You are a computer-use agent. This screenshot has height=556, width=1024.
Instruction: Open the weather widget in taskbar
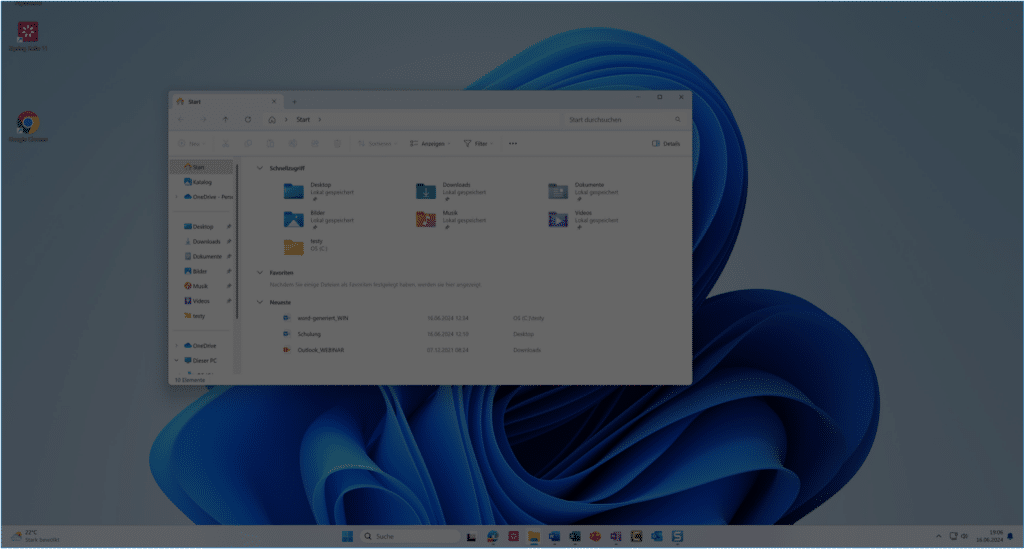[x=35, y=536]
